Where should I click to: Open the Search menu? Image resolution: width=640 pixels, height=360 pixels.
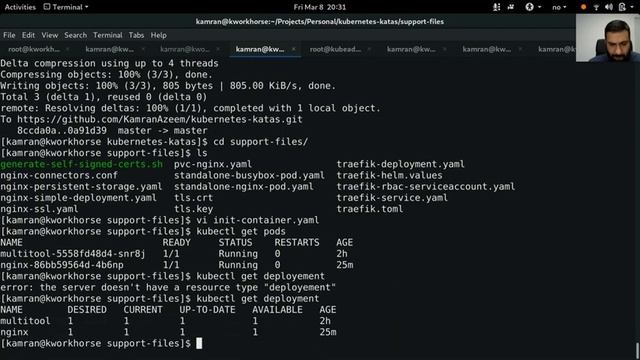(x=76, y=35)
